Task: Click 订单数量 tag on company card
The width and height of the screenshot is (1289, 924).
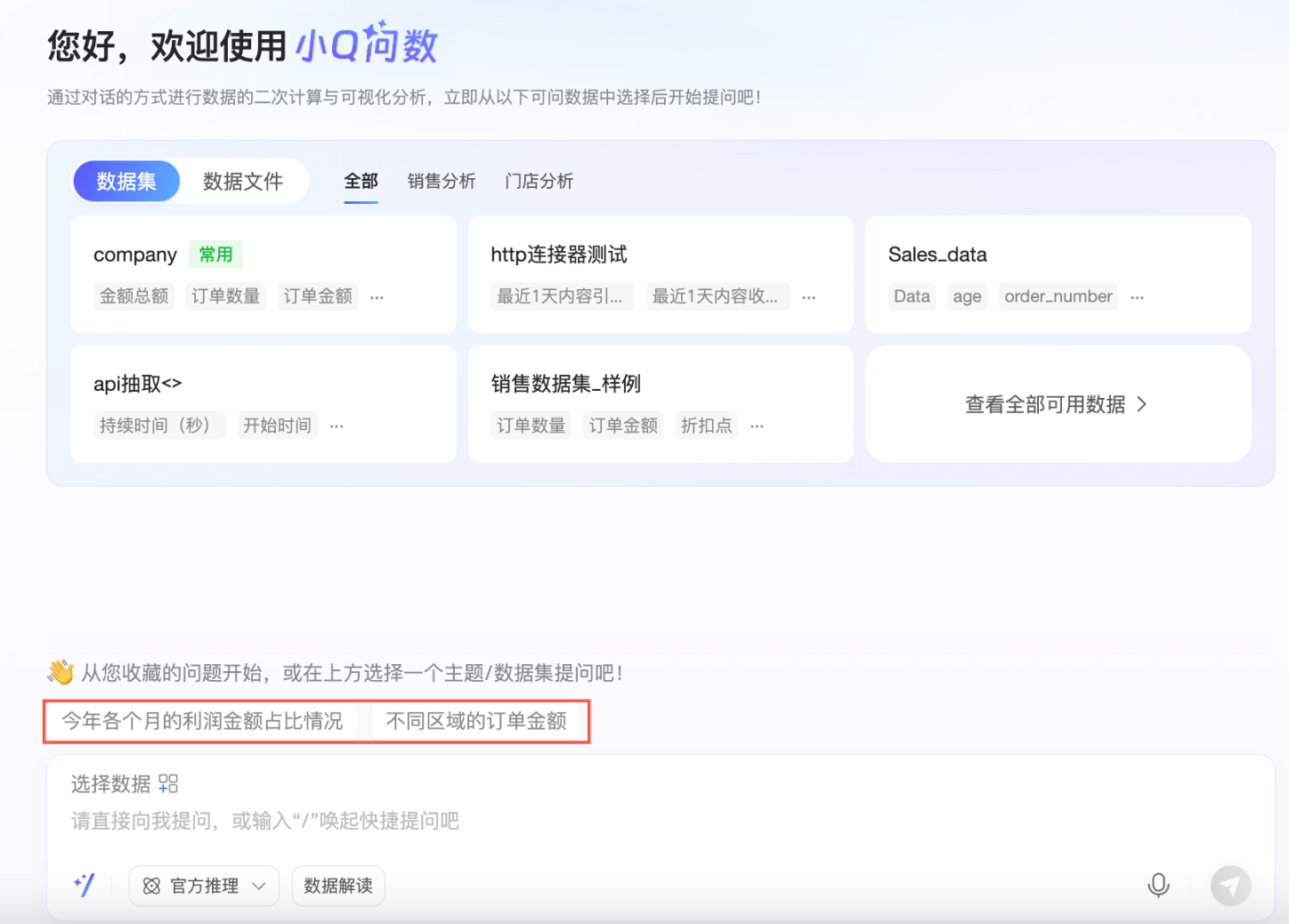Action: point(226,296)
